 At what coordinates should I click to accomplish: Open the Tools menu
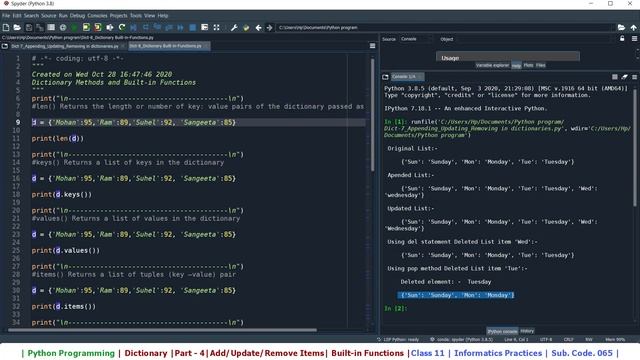(x=136, y=16)
